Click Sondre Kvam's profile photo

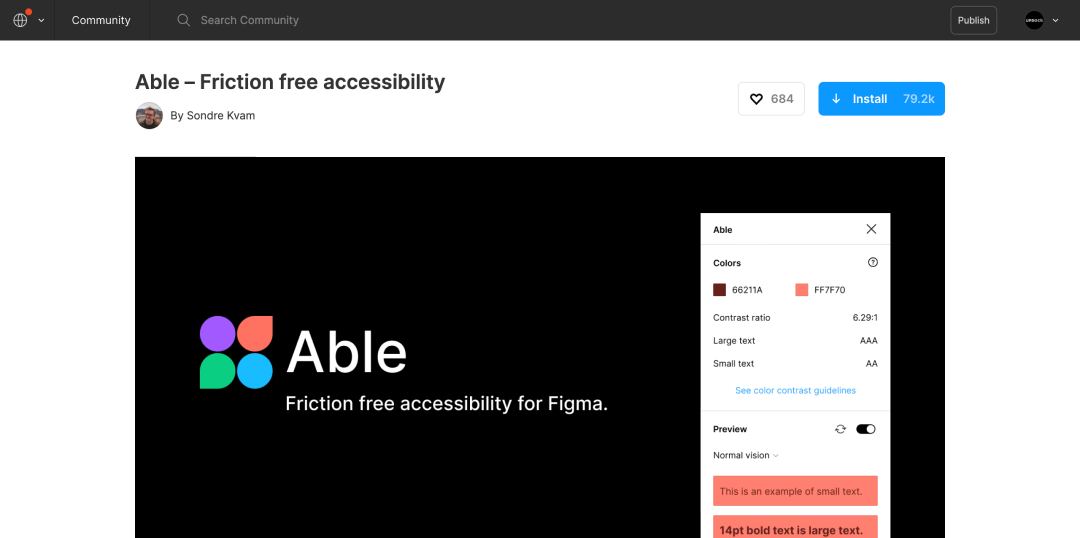click(x=149, y=116)
